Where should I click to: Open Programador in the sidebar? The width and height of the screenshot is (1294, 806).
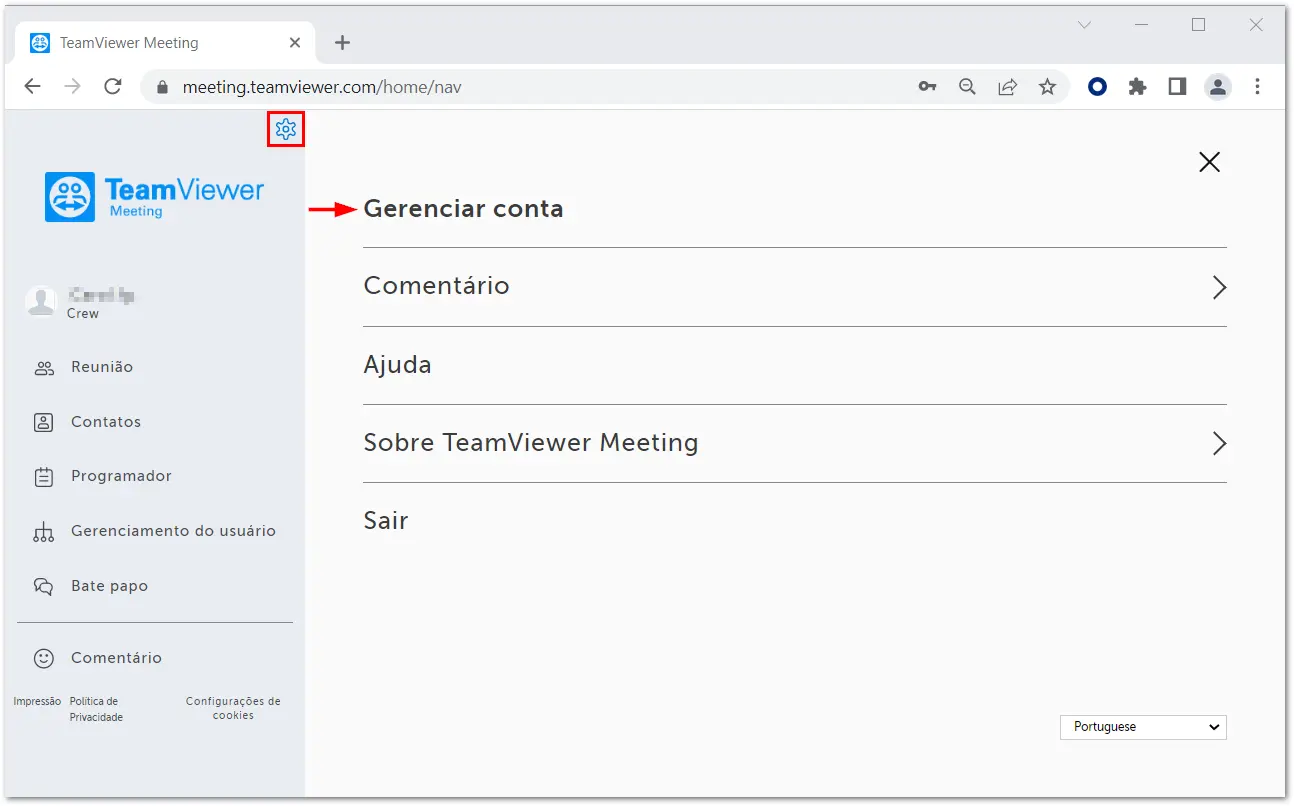(x=121, y=476)
